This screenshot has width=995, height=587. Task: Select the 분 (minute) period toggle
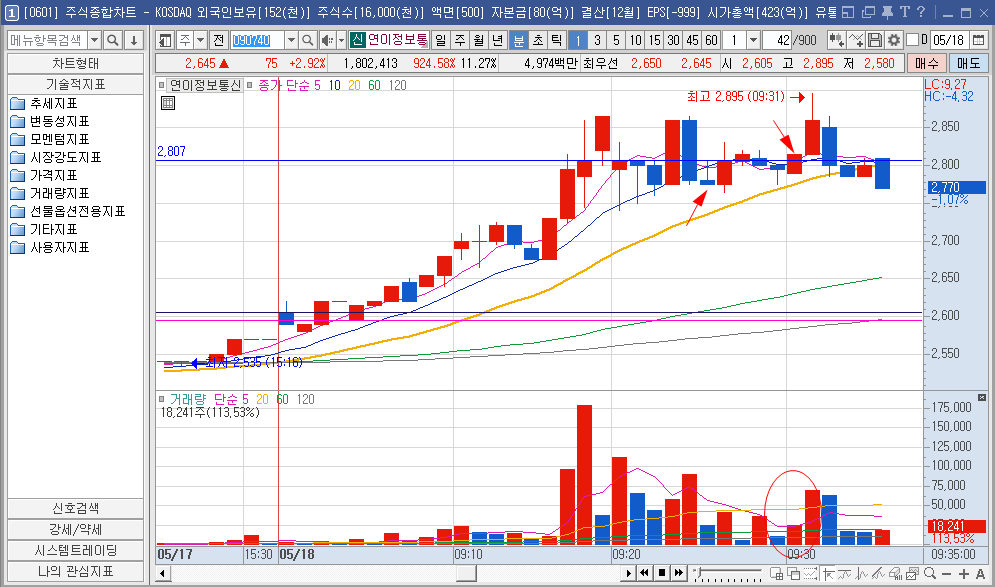(518, 40)
